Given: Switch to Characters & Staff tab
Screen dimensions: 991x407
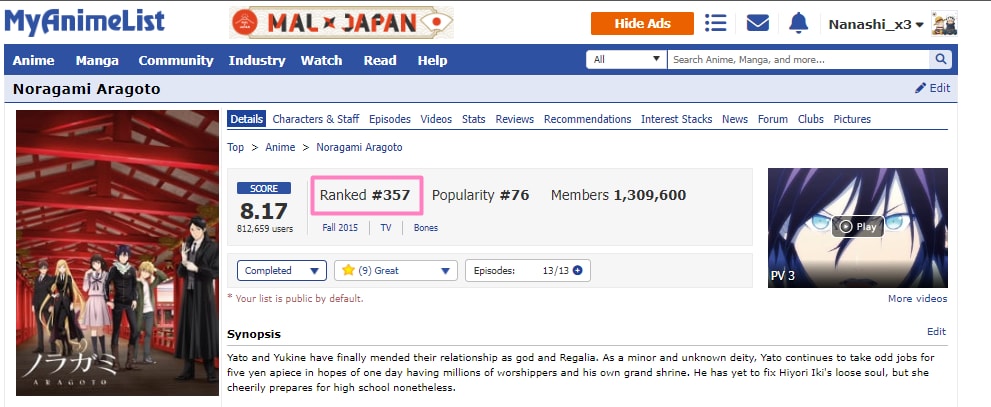Looking at the screenshot, I should [316, 119].
